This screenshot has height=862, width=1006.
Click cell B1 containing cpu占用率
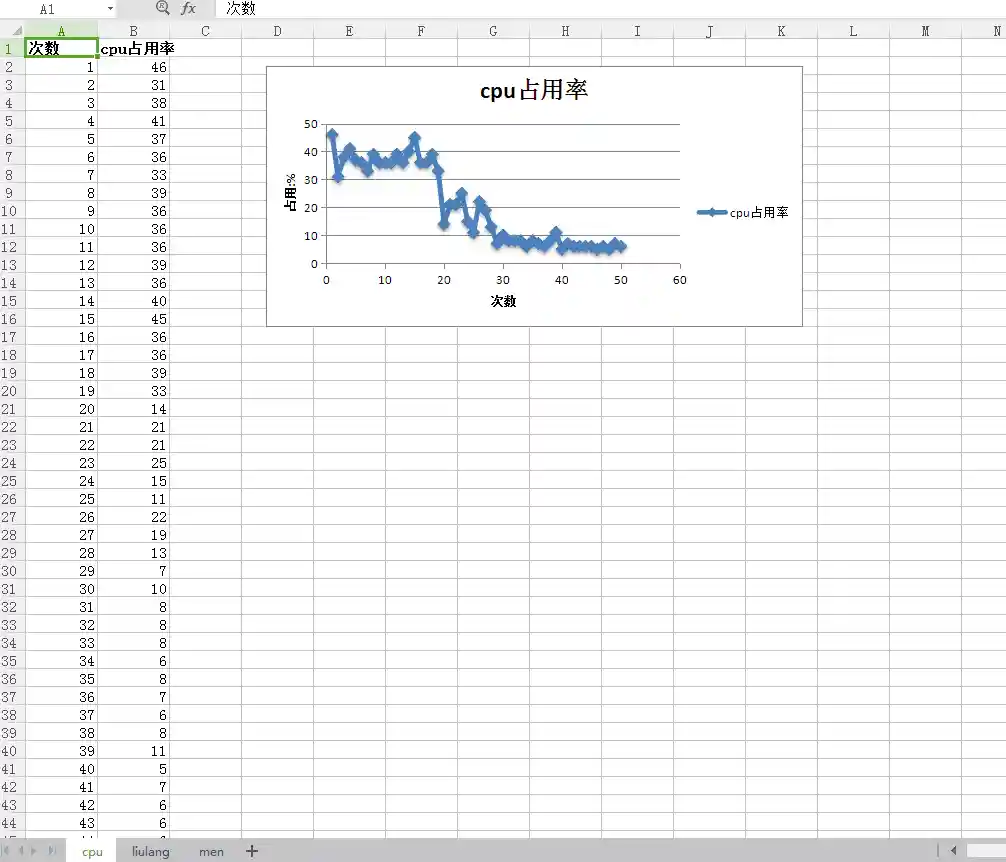pyautogui.click(x=133, y=48)
